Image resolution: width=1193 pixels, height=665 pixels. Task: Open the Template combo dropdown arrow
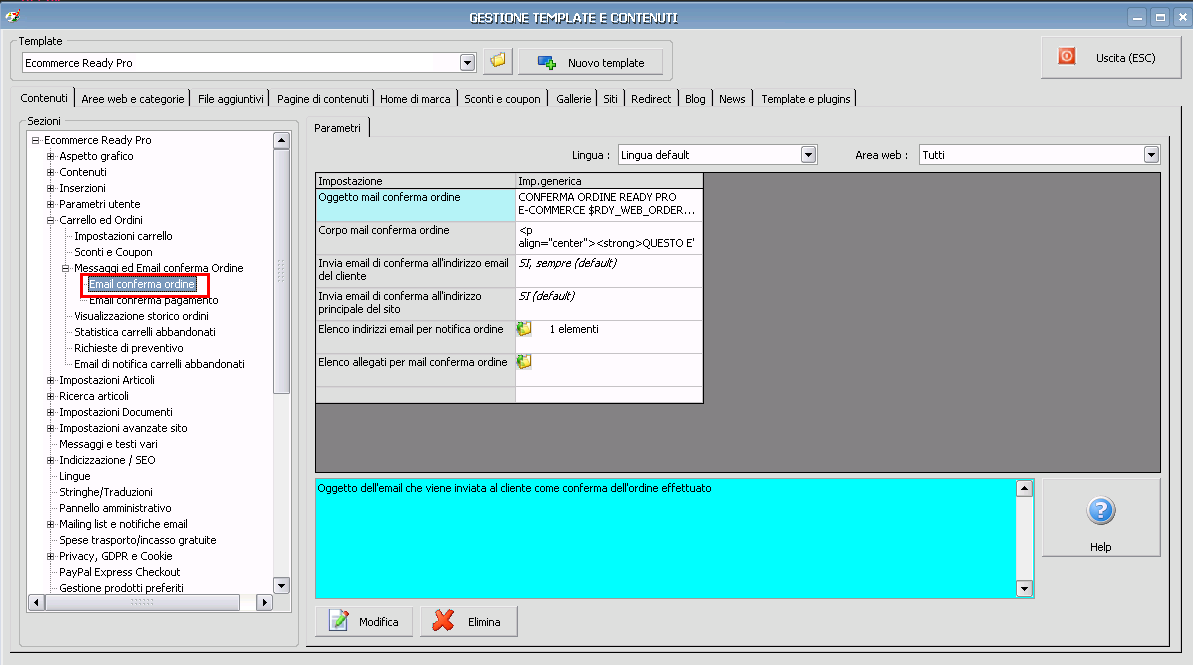click(x=467, y=63)
